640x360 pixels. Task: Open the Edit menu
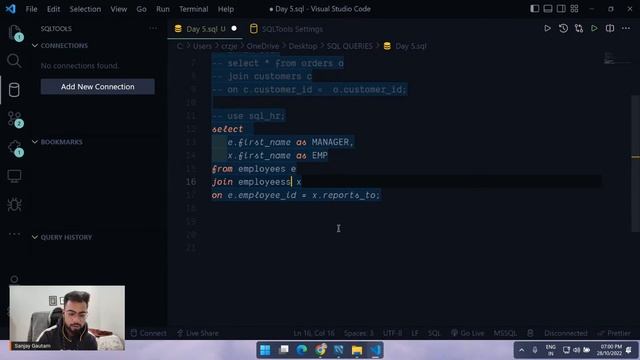tap(53, 9)
